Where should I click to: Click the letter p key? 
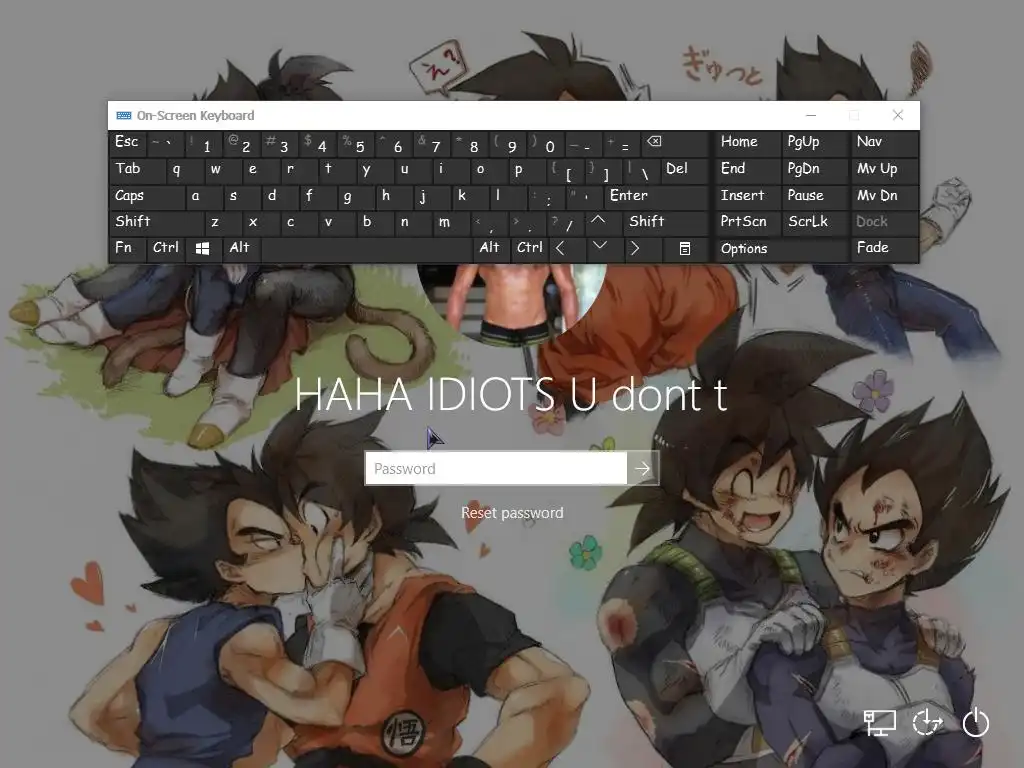(x=528, y=170)
